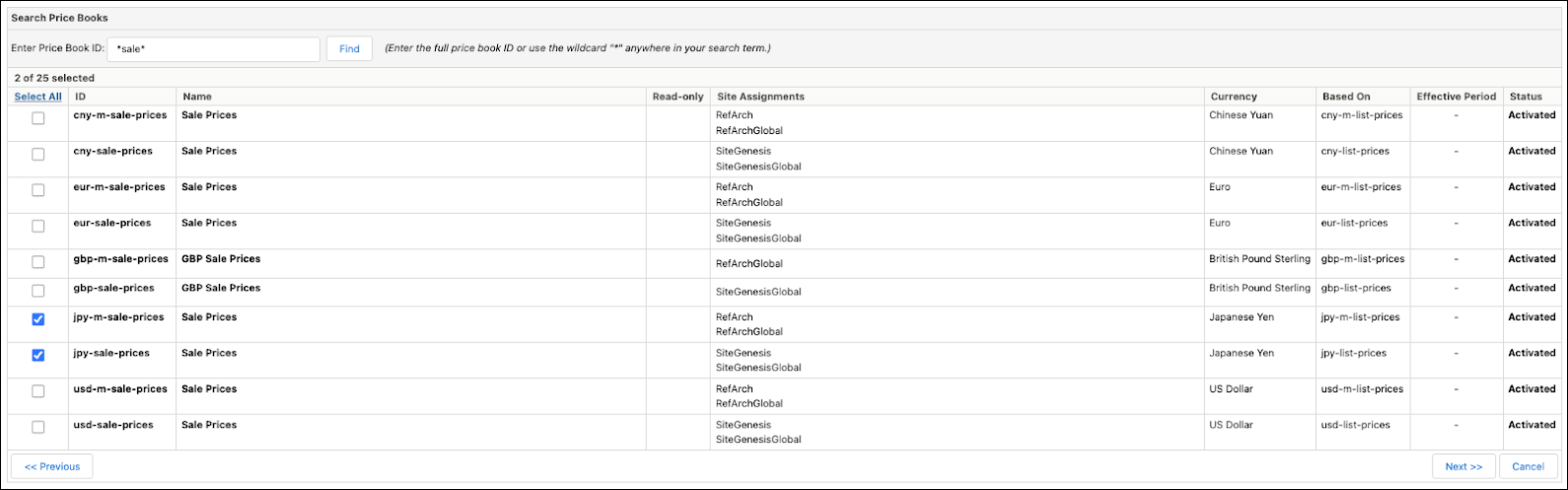Click RefArchGlobal in gbp-m-sale-prices row

(749, 263)
